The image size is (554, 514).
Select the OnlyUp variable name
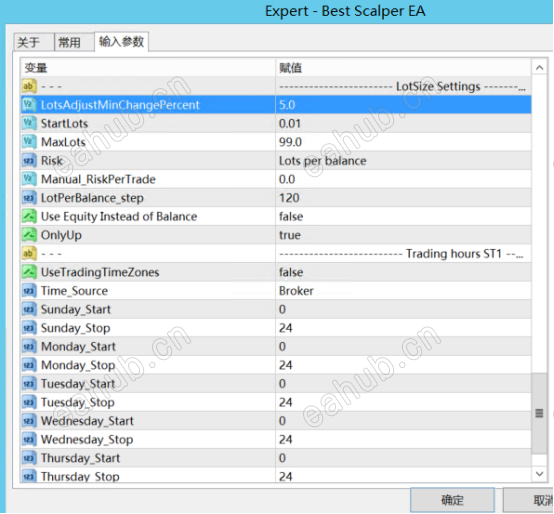(61, 235)
